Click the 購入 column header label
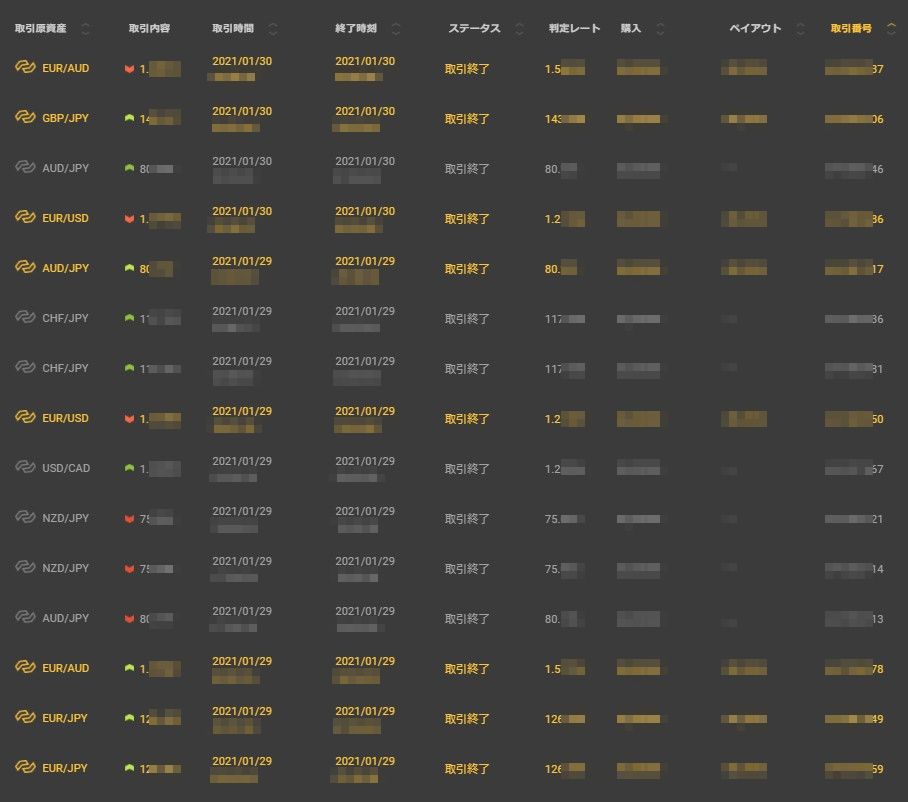Viewport: 908px width, 802px height. coord(631,29)
